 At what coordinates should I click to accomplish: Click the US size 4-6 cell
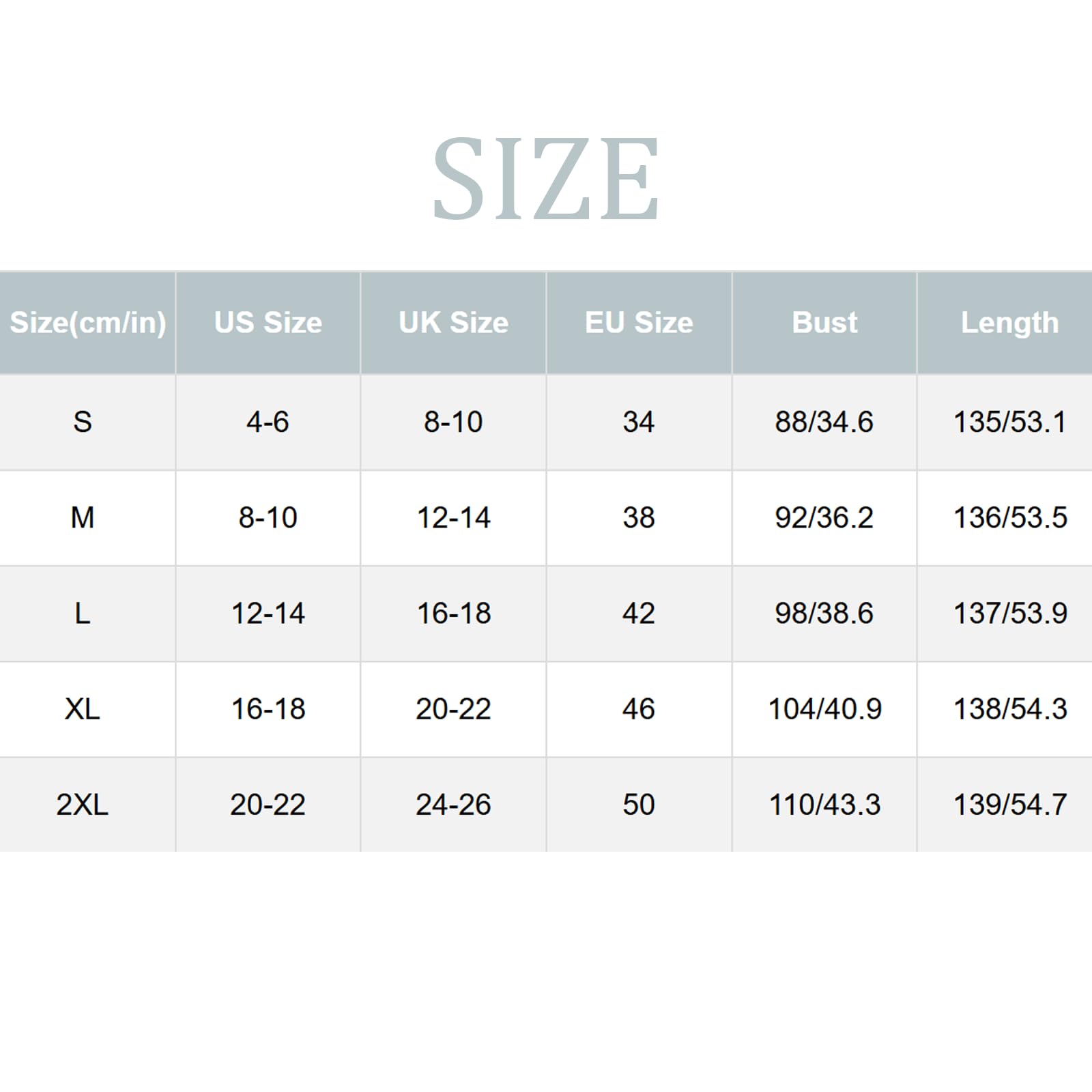(268, 422)
